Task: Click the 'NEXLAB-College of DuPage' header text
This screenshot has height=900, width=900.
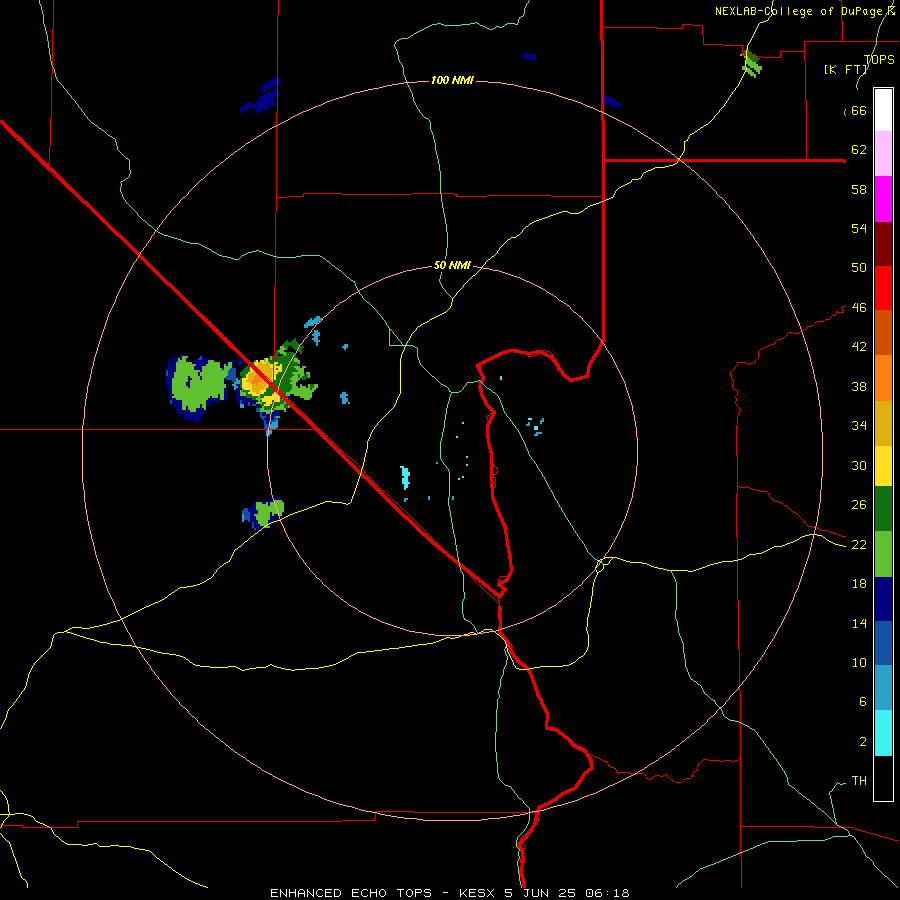Action: pyautogui.click(x=798, y=11)
